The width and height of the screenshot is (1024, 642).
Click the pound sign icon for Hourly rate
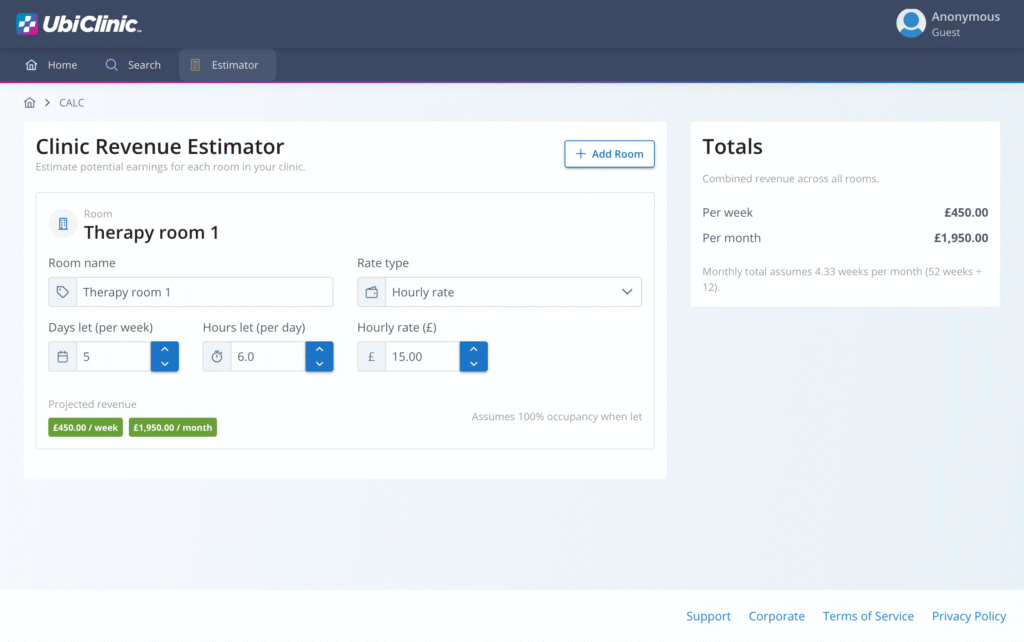(x=371, y=357)
